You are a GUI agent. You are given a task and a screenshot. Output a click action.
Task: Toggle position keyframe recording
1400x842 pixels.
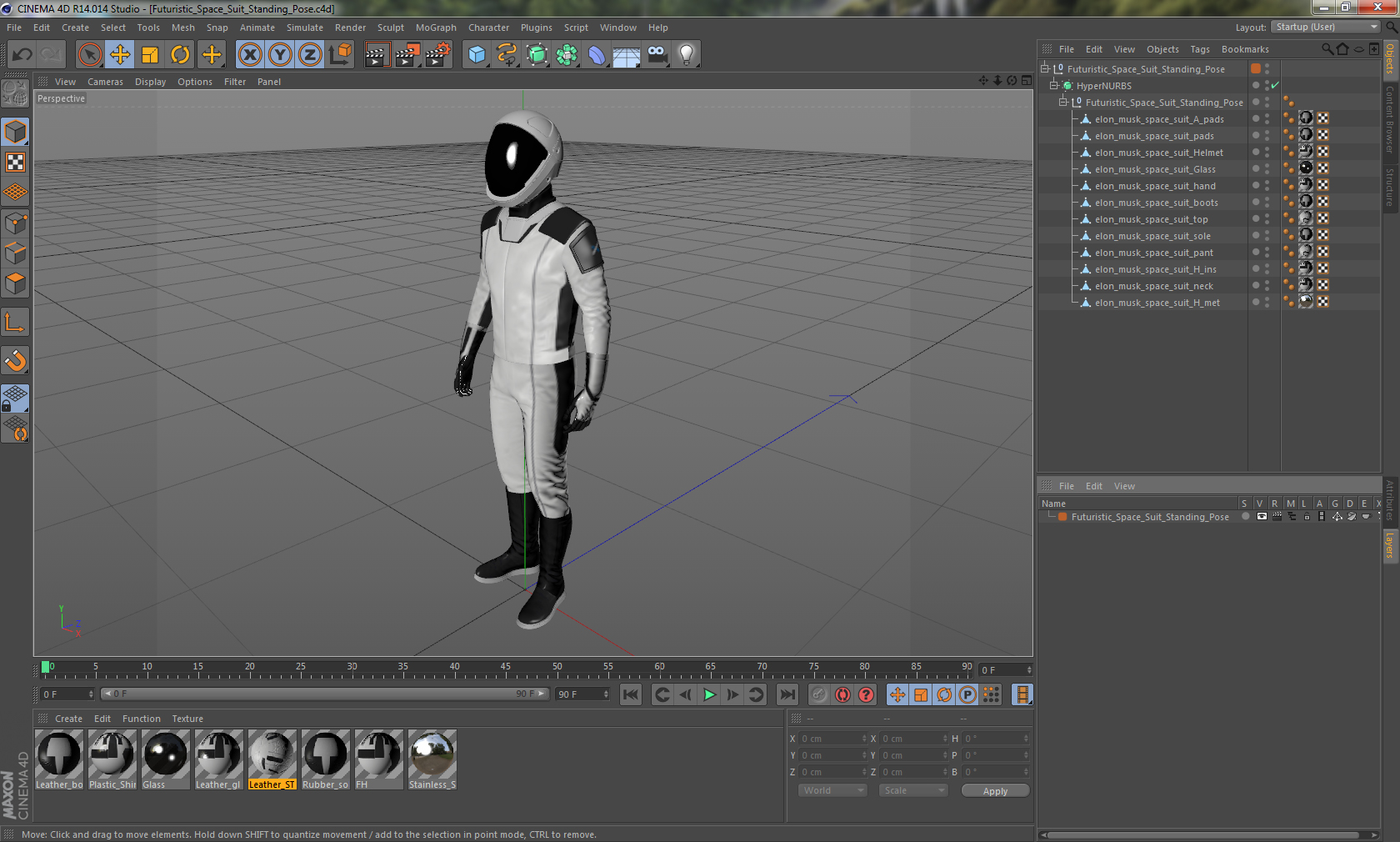[x=897, y=694]
